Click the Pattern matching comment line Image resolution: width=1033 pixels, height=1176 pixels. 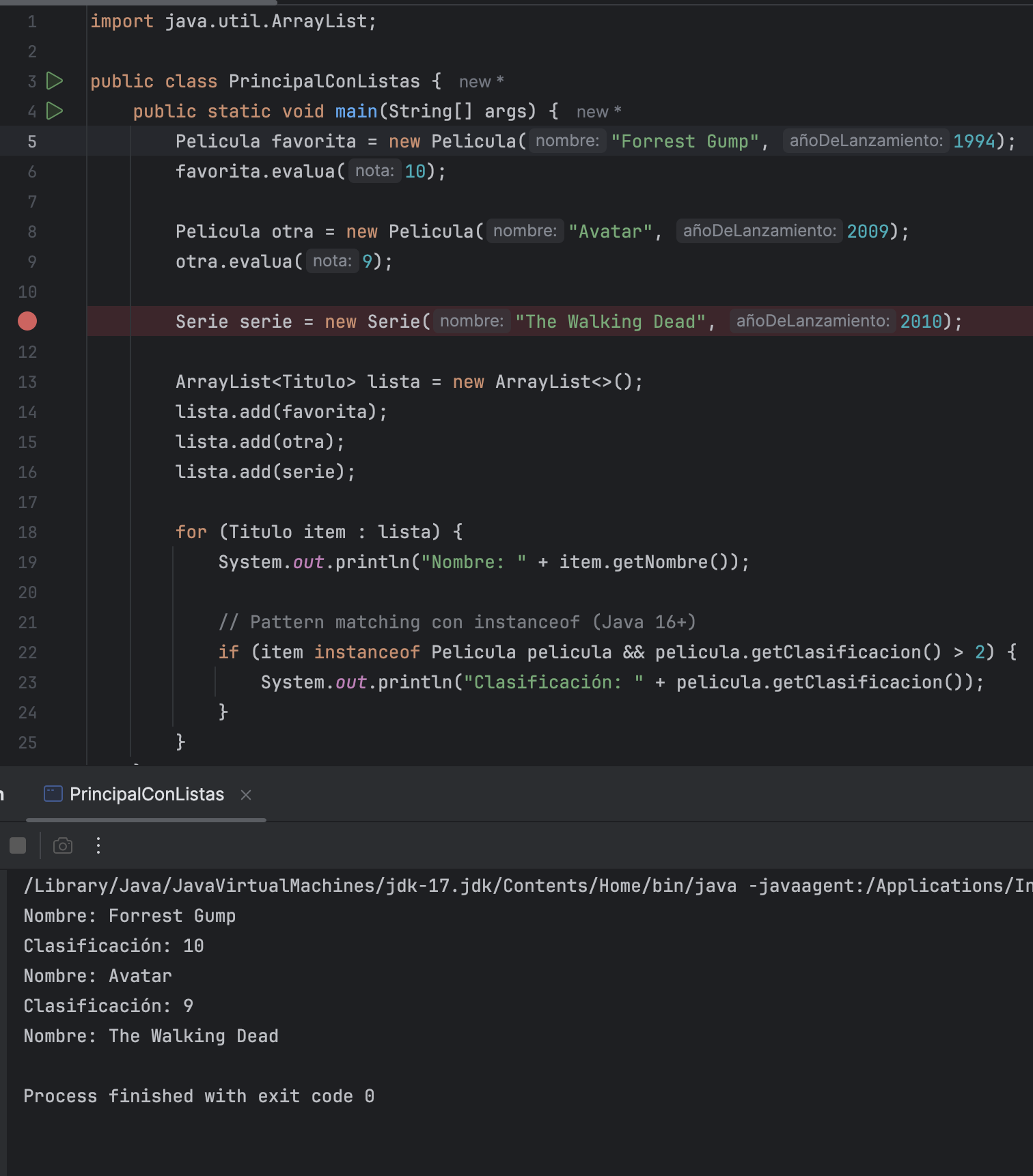point(457,622)
